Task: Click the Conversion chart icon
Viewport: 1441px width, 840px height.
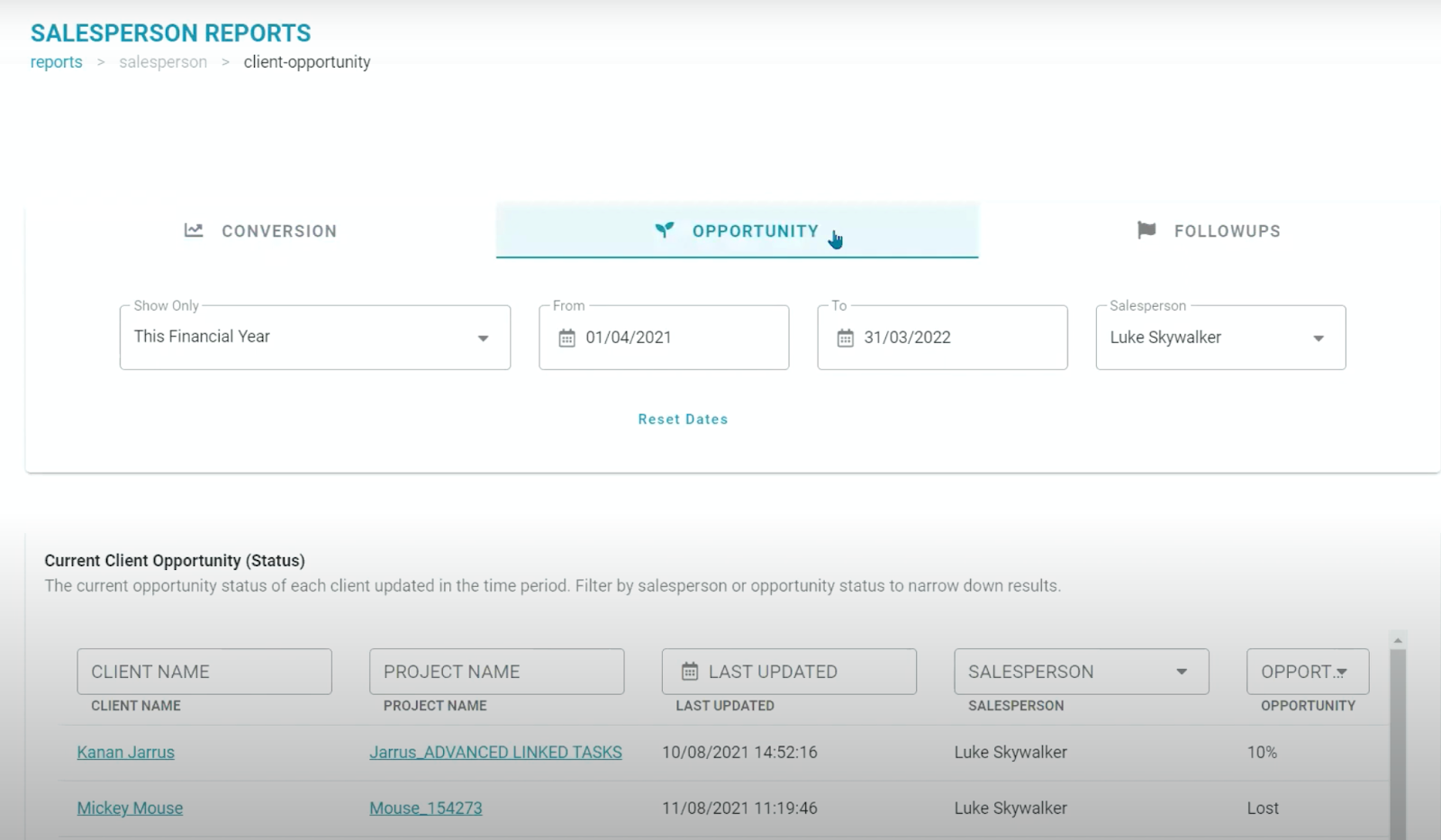Action: [x=194, y=230]
